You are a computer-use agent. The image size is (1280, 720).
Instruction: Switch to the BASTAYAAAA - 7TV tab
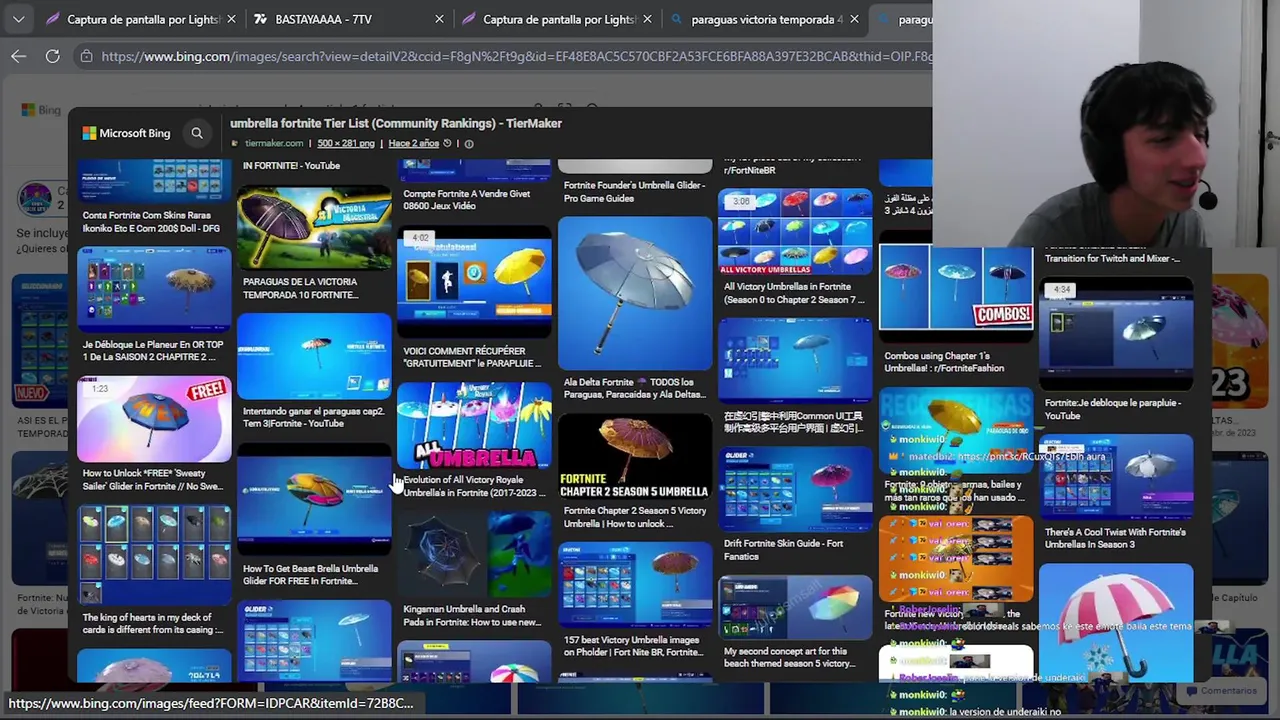click(x=322, y=19)
